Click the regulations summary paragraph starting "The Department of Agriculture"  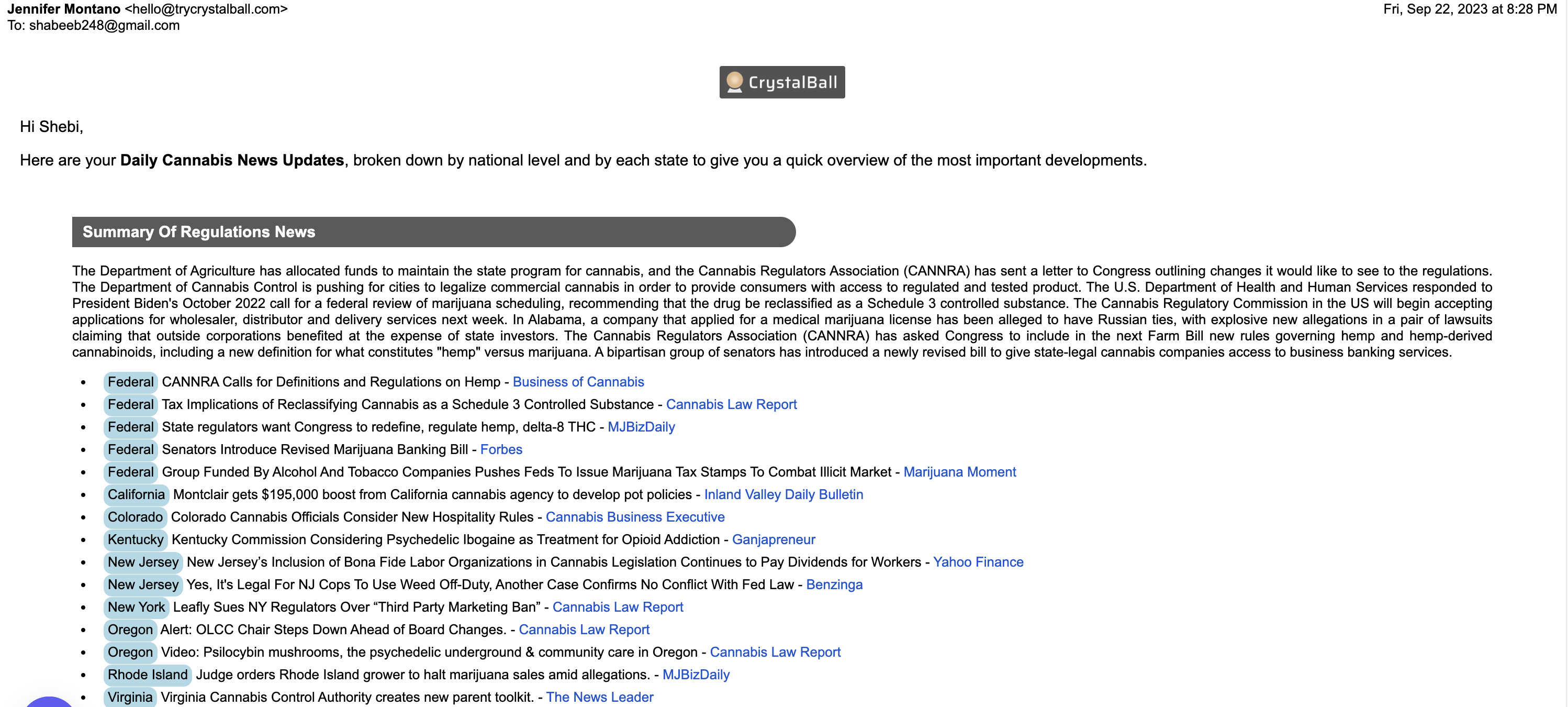coord(781,311)
